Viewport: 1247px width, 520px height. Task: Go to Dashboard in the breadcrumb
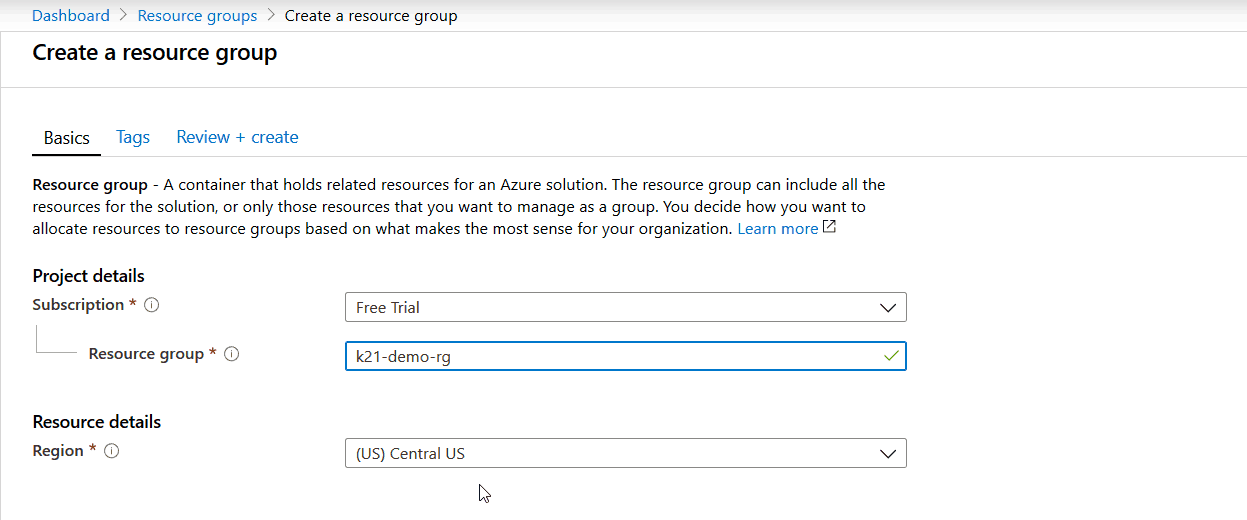pos(71,16)
